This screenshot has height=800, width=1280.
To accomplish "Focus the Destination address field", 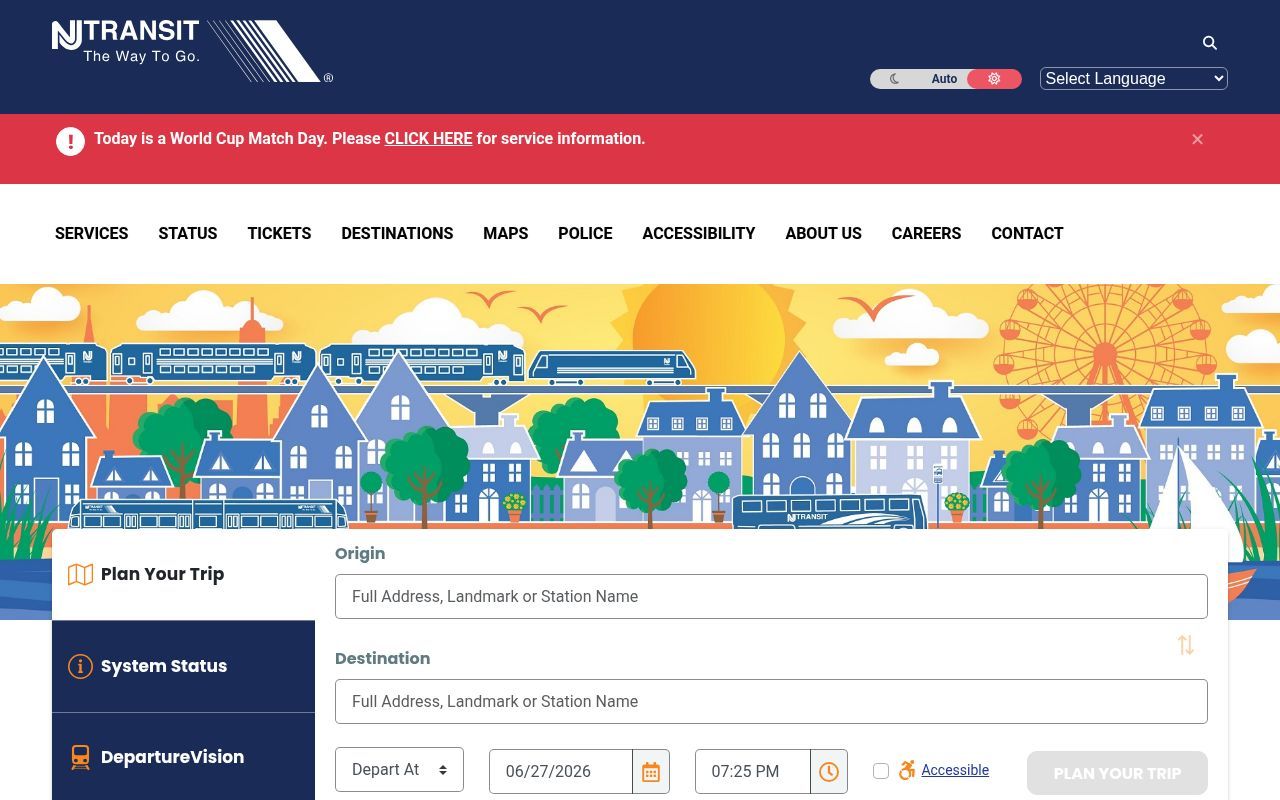I will [771, 701].
